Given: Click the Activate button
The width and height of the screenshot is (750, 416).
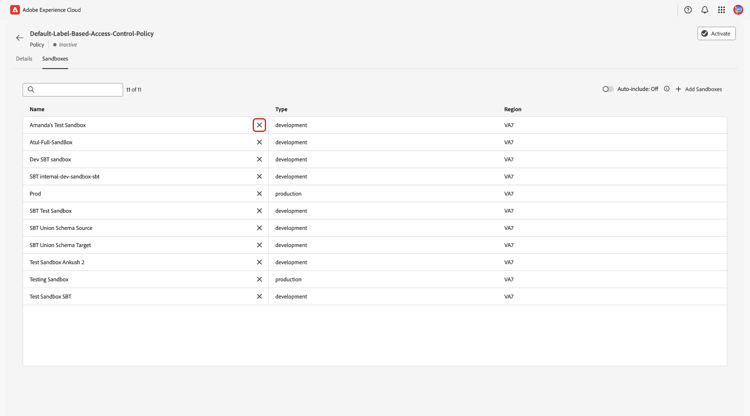Looking at the screenshot, I should click(716, 33).
